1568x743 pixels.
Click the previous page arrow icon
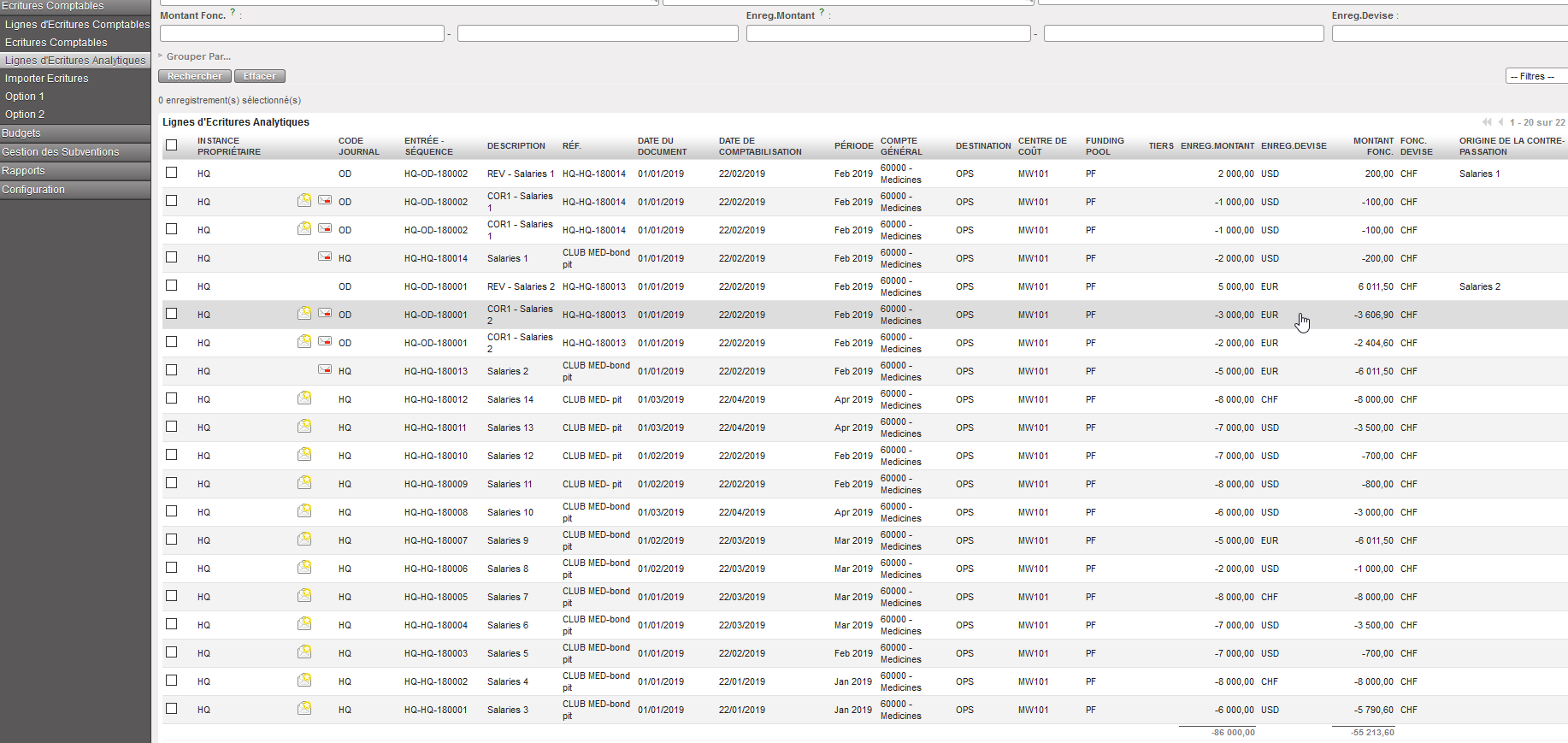1500,122
